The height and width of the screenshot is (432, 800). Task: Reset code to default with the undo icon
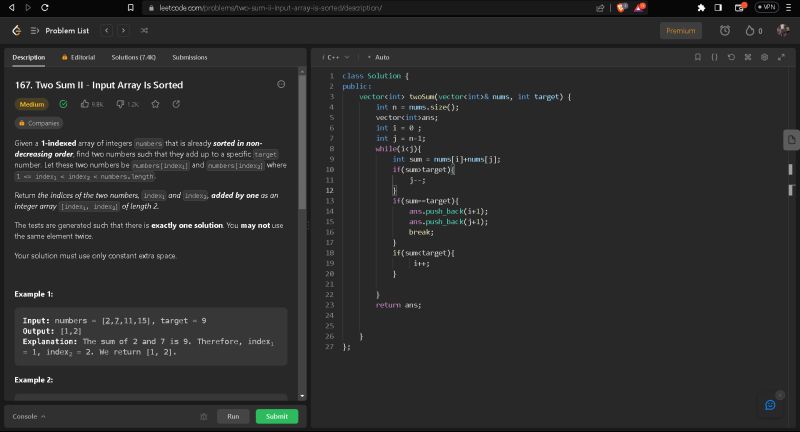(x=731, y=57)
